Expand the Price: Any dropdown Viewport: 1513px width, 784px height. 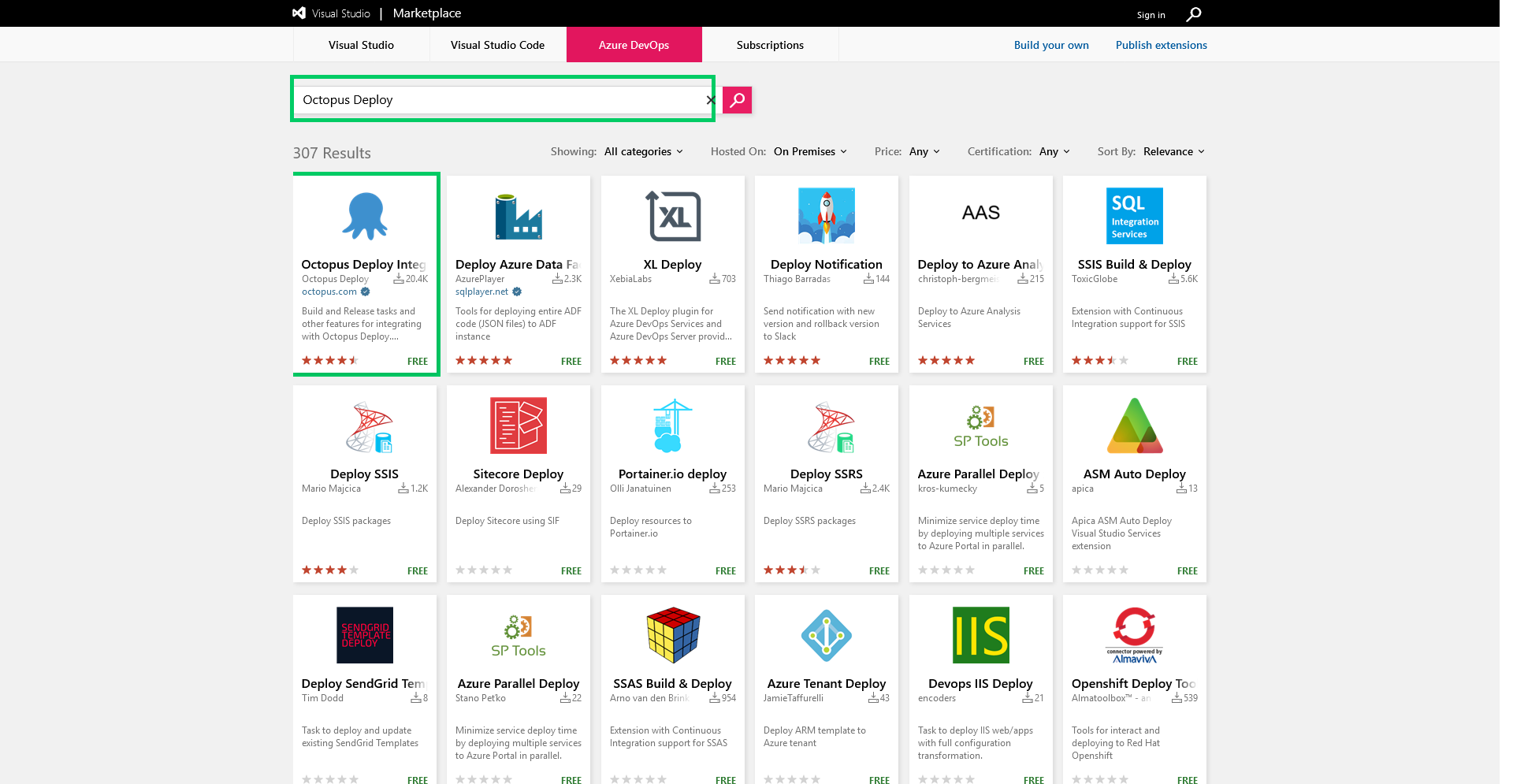(x=924, y=151)
